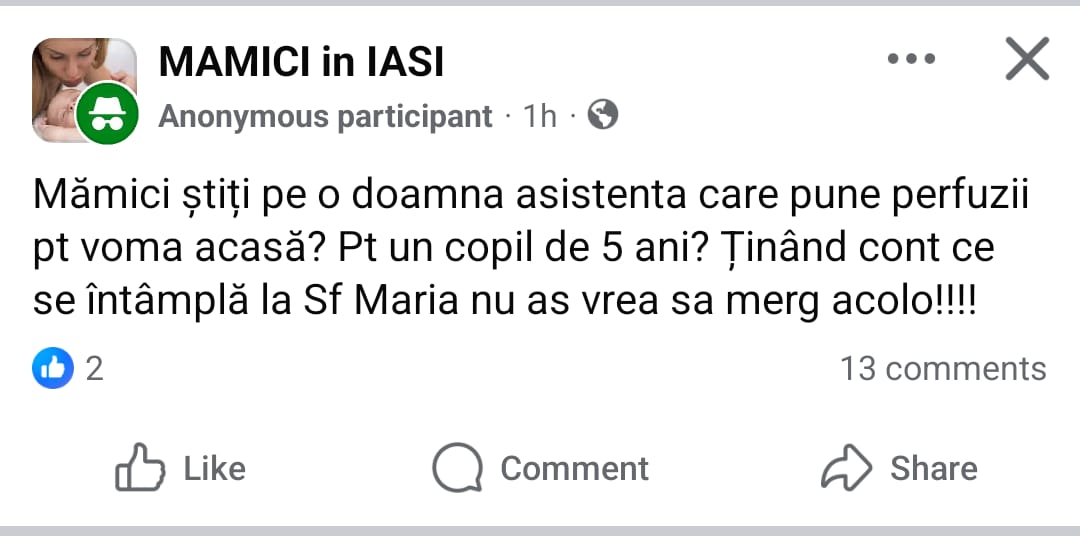This screenshot has height=544, width=1080.
Task: Click the Share arrow icon
Action: tap(846, 468)
